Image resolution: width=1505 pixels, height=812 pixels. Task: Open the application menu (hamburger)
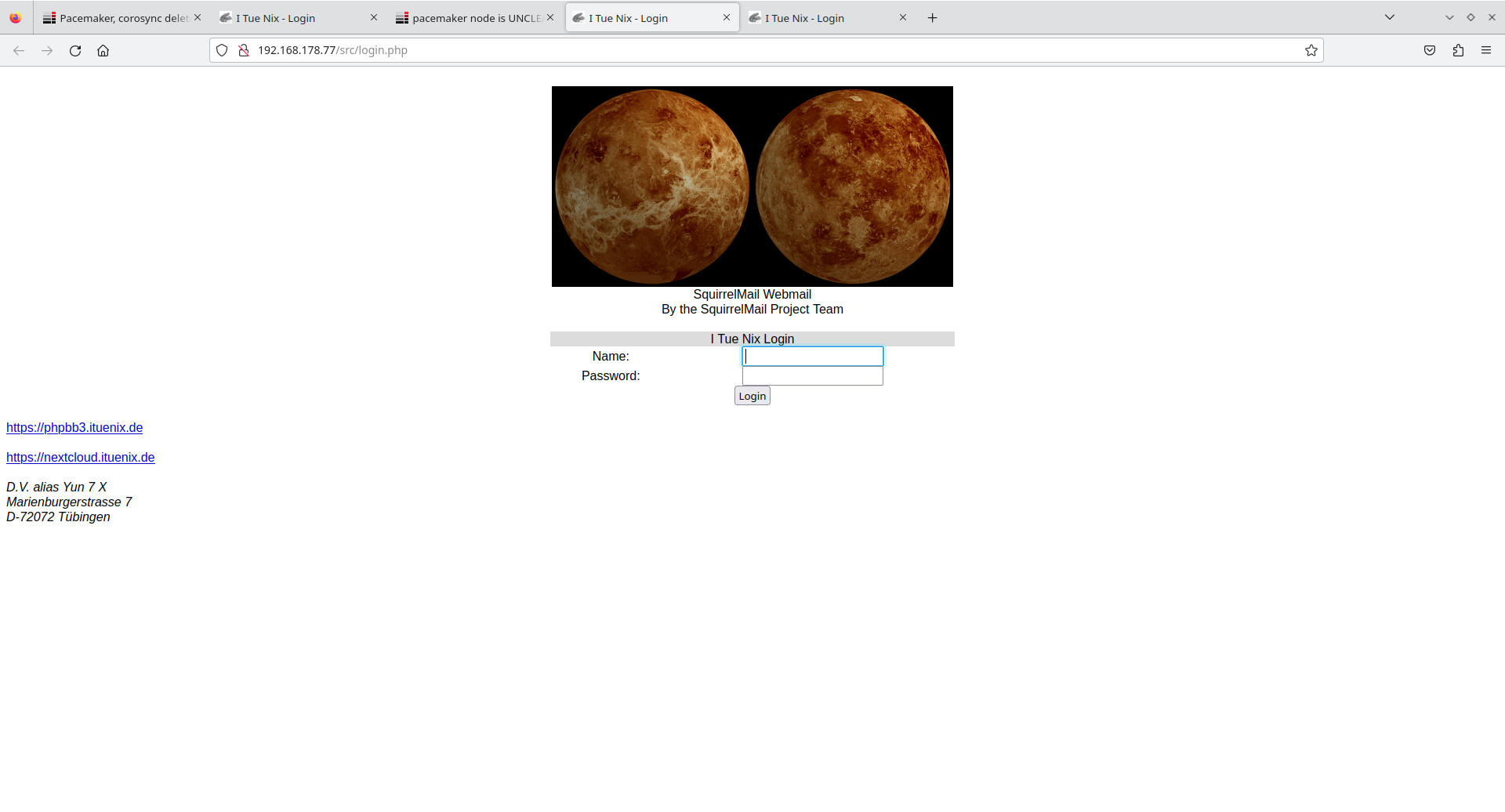coord(1487,50)
